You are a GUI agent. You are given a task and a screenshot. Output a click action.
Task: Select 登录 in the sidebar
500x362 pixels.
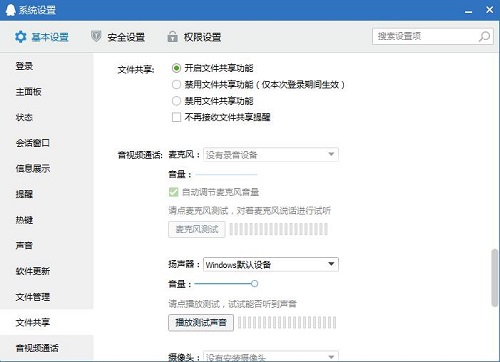click(x=47, y=66)
